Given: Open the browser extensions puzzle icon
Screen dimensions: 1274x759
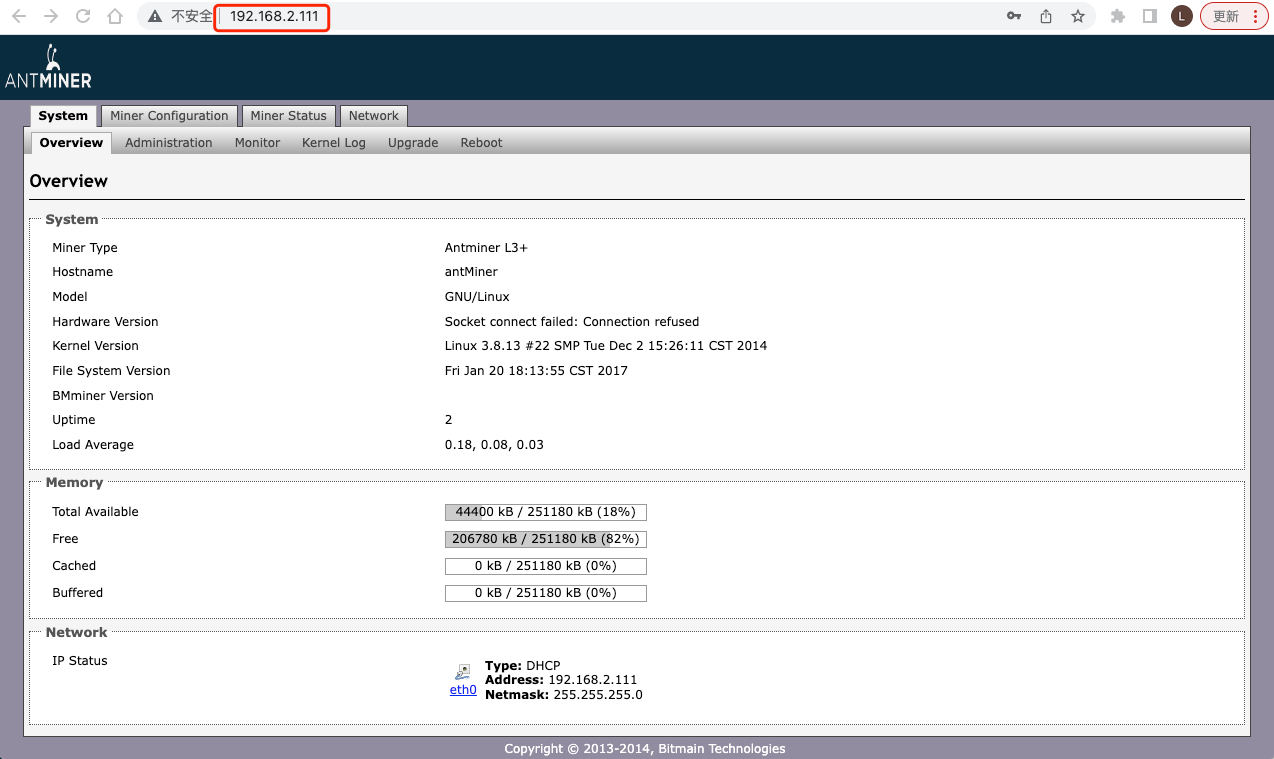Looking at the screenshot, I should coord(1117,16).
